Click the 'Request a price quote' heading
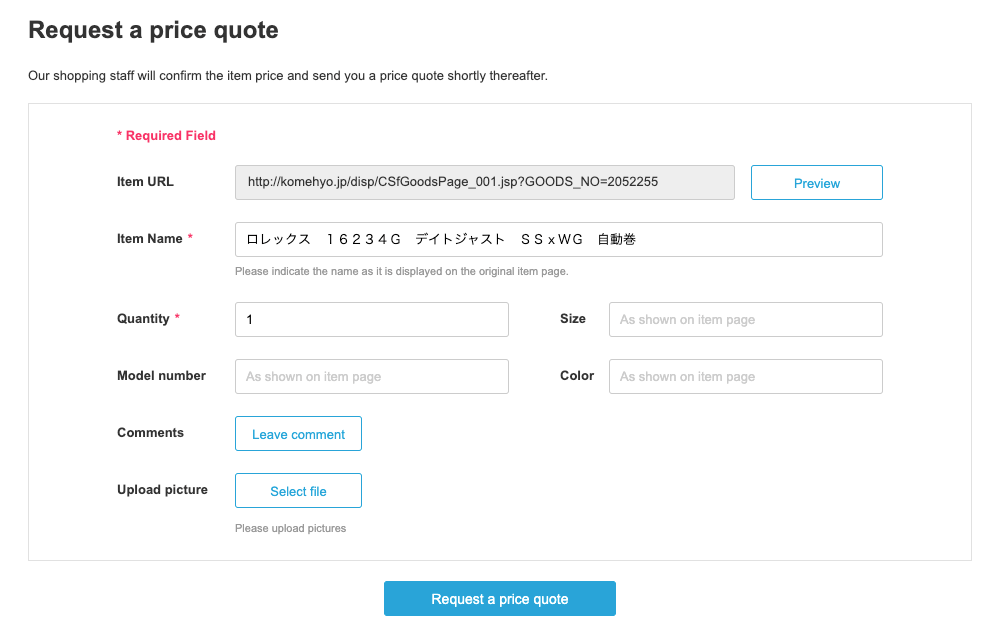 point(154,30)
